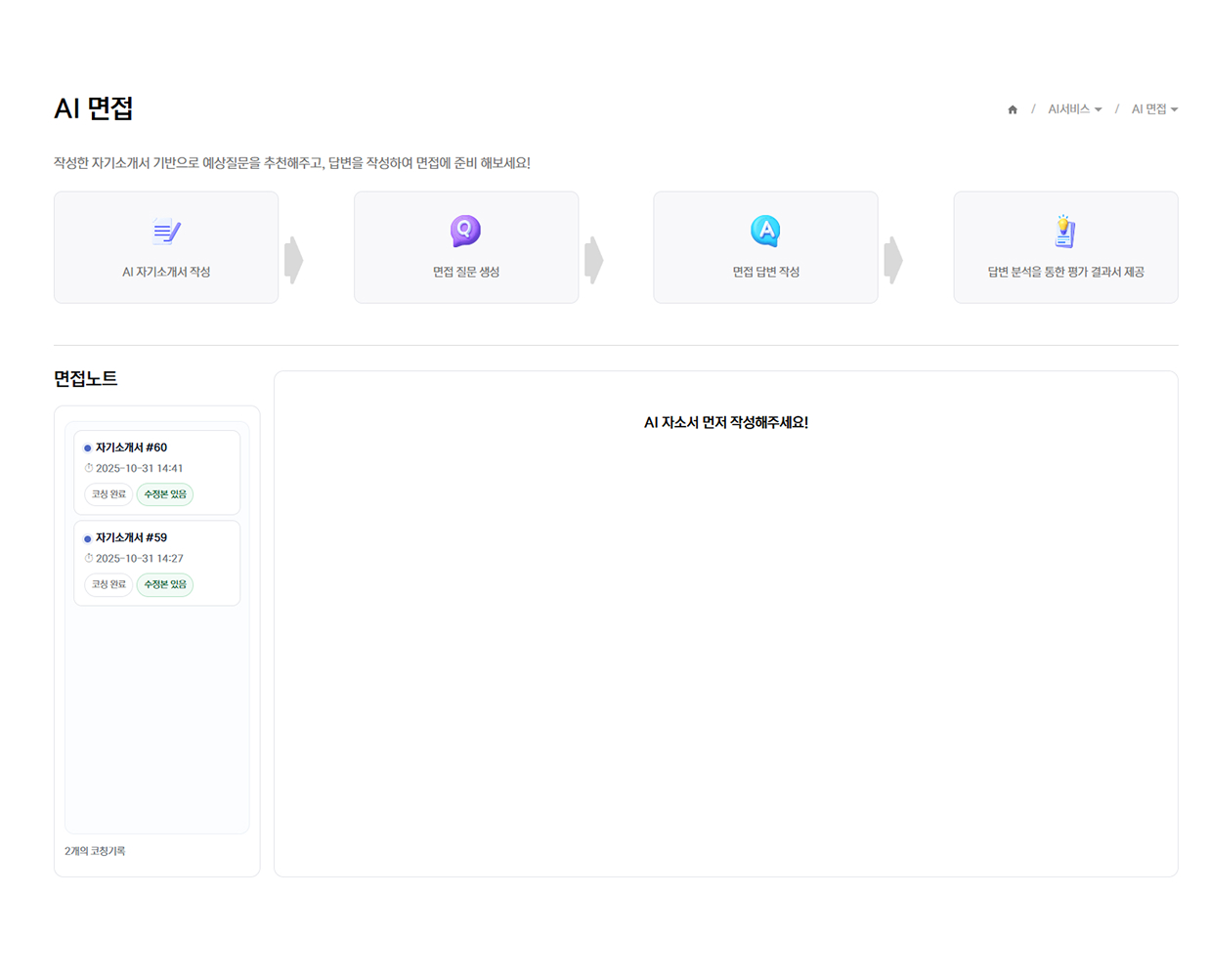Click clock icon beside 2025-10-31 14:41
The image size is (1210, 980).
89,469
